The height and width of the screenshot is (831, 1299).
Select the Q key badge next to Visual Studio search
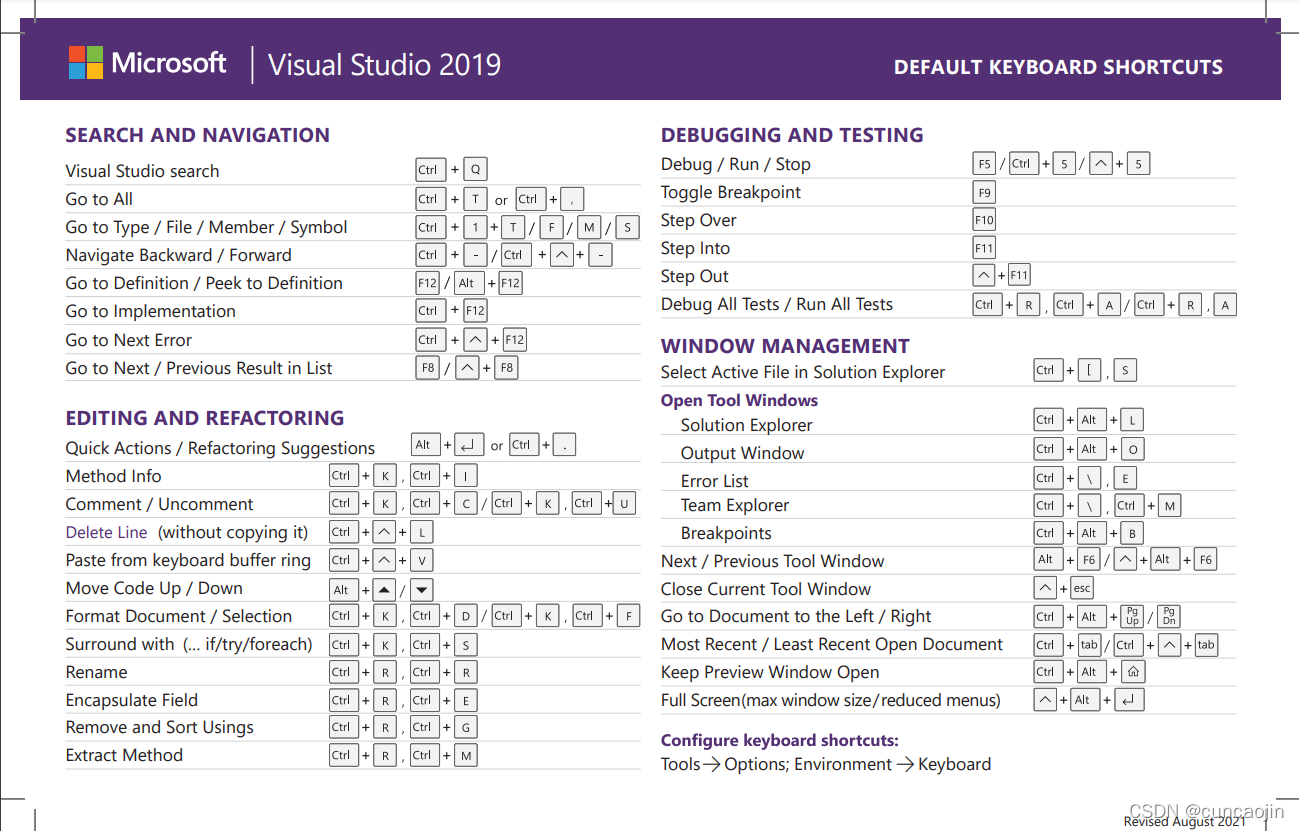click(475, 169)
